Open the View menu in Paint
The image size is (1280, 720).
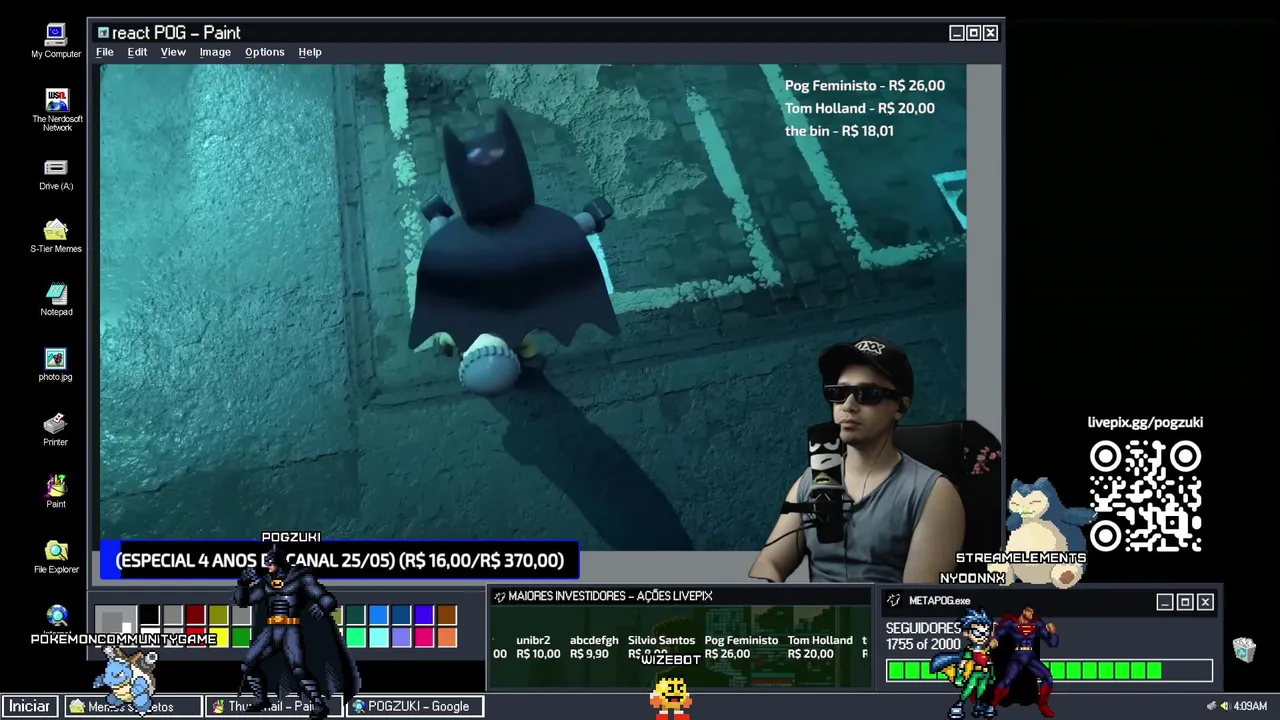[173, 52]
